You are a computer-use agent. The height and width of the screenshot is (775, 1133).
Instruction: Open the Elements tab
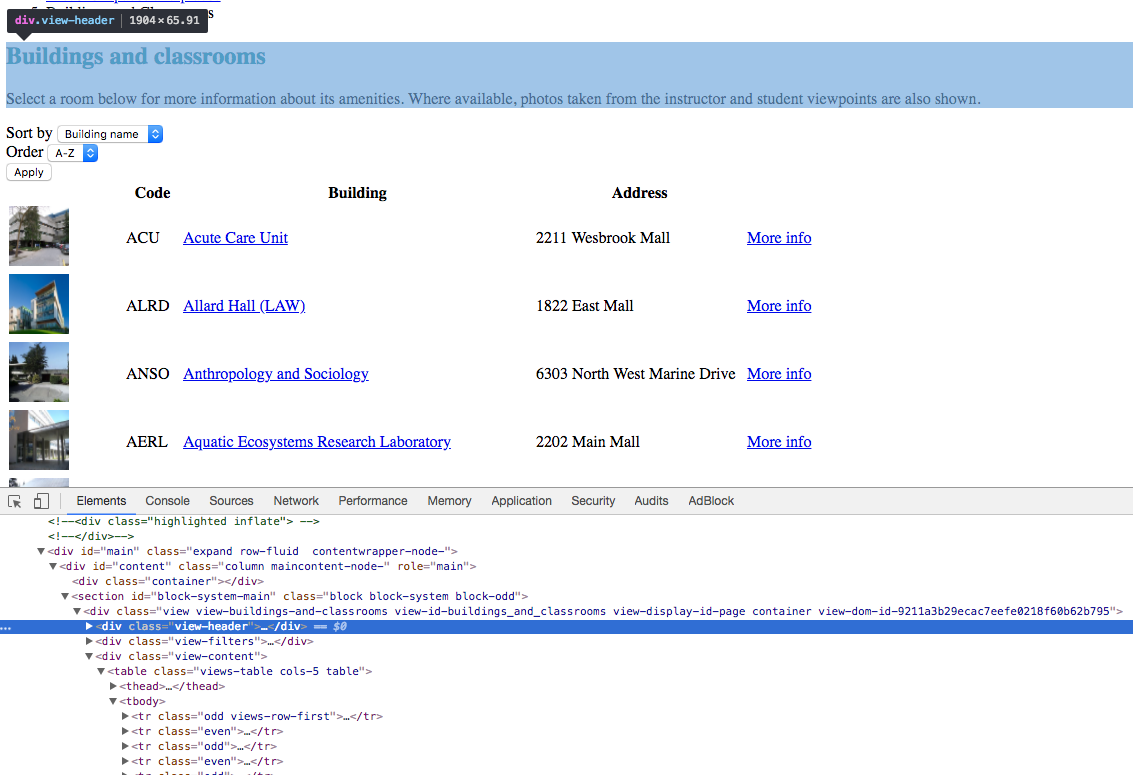(x=101, y=501)
